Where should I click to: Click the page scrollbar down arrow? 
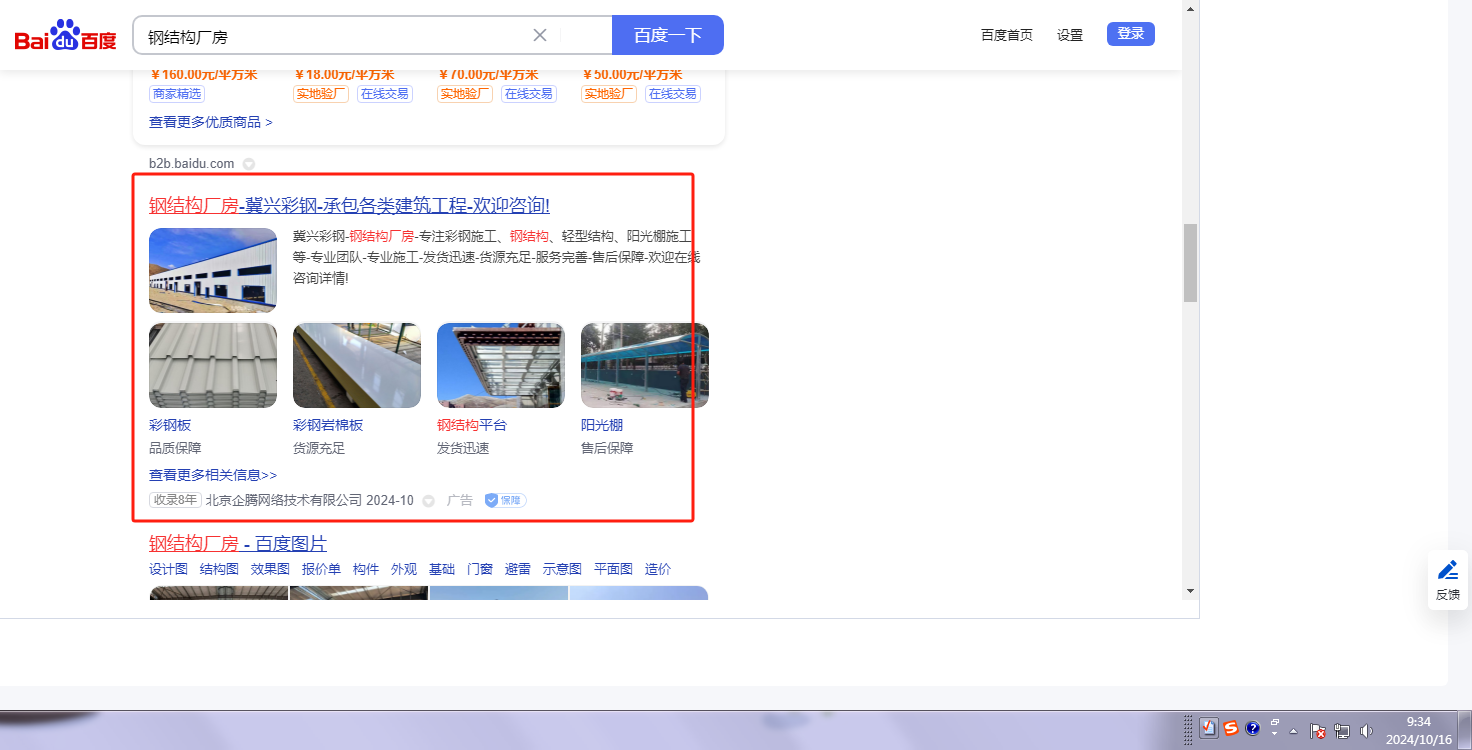[x=1190, y=591]
